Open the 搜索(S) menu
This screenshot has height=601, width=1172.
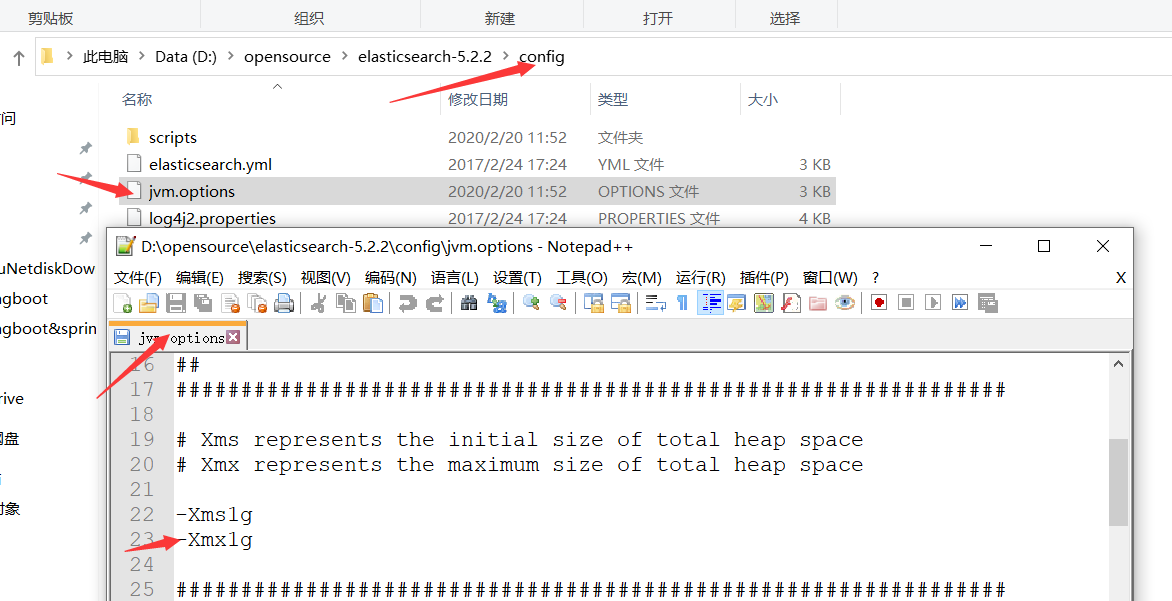(x=262, y=277)
